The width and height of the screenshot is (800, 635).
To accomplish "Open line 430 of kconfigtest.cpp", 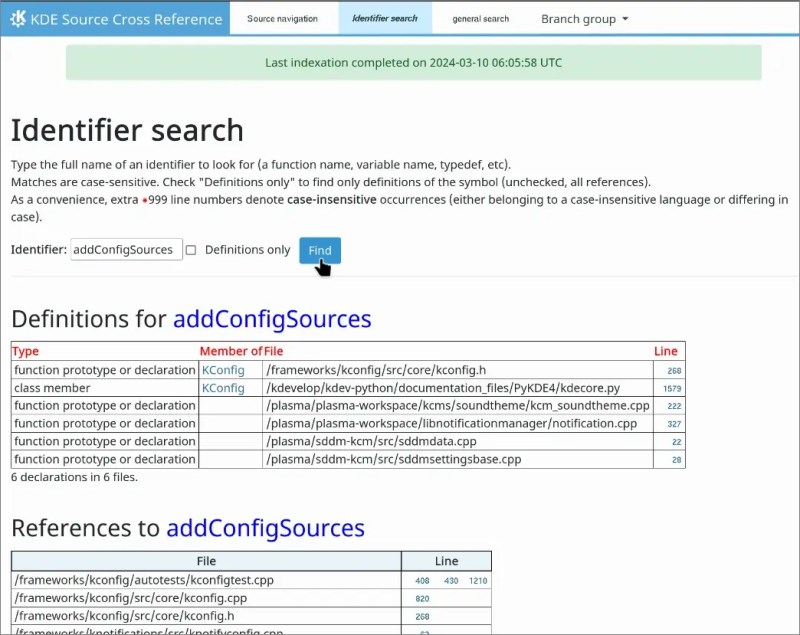I will 451,581.
